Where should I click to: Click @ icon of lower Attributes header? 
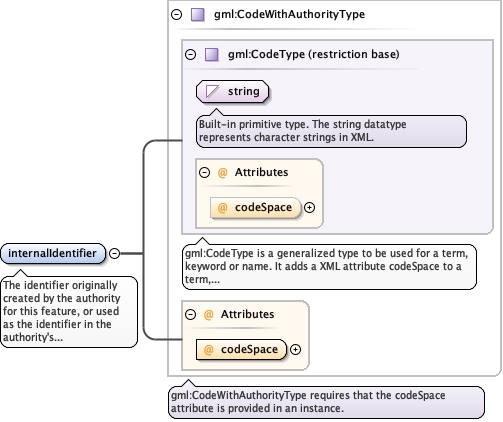[208, 314]
